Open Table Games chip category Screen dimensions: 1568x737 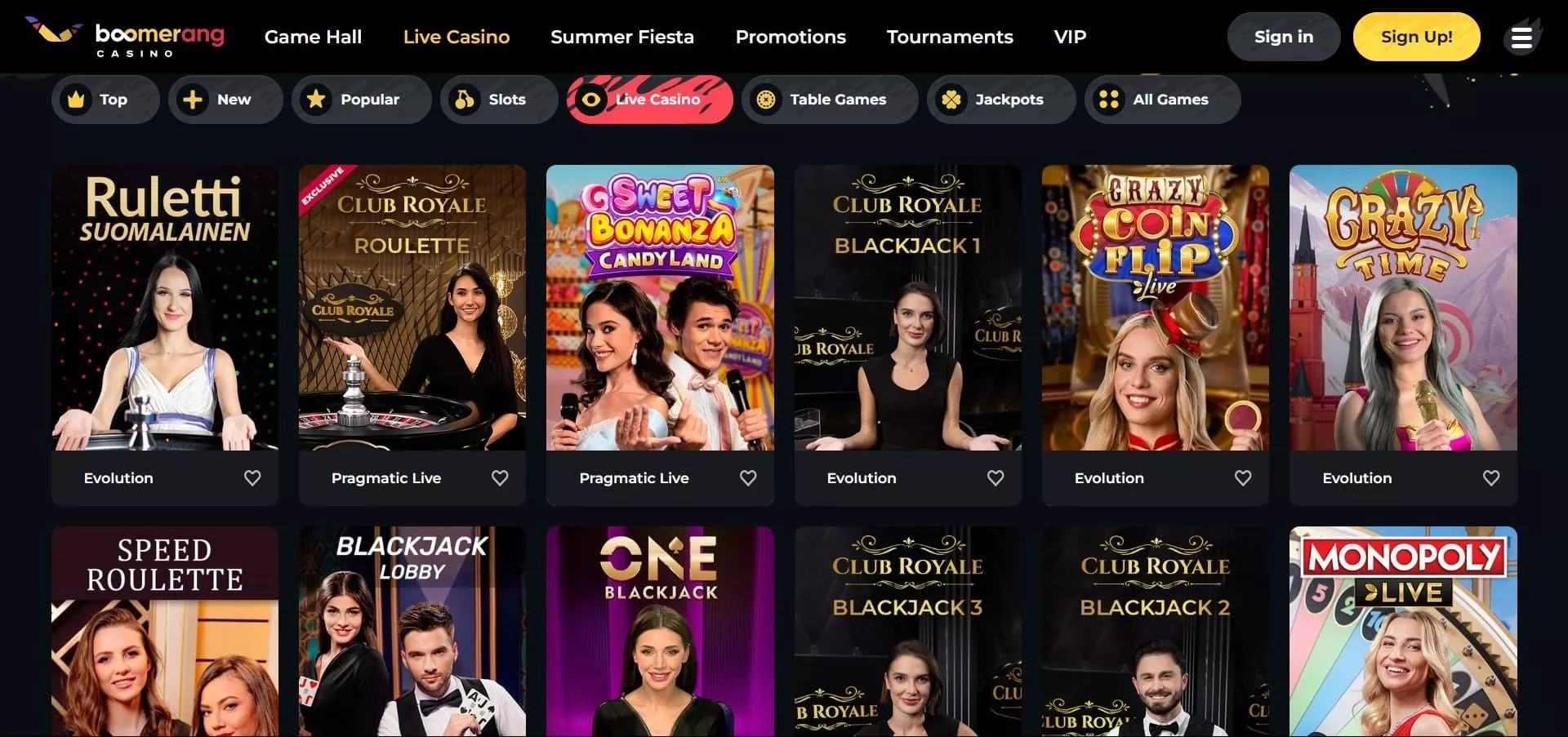point(829,100)
